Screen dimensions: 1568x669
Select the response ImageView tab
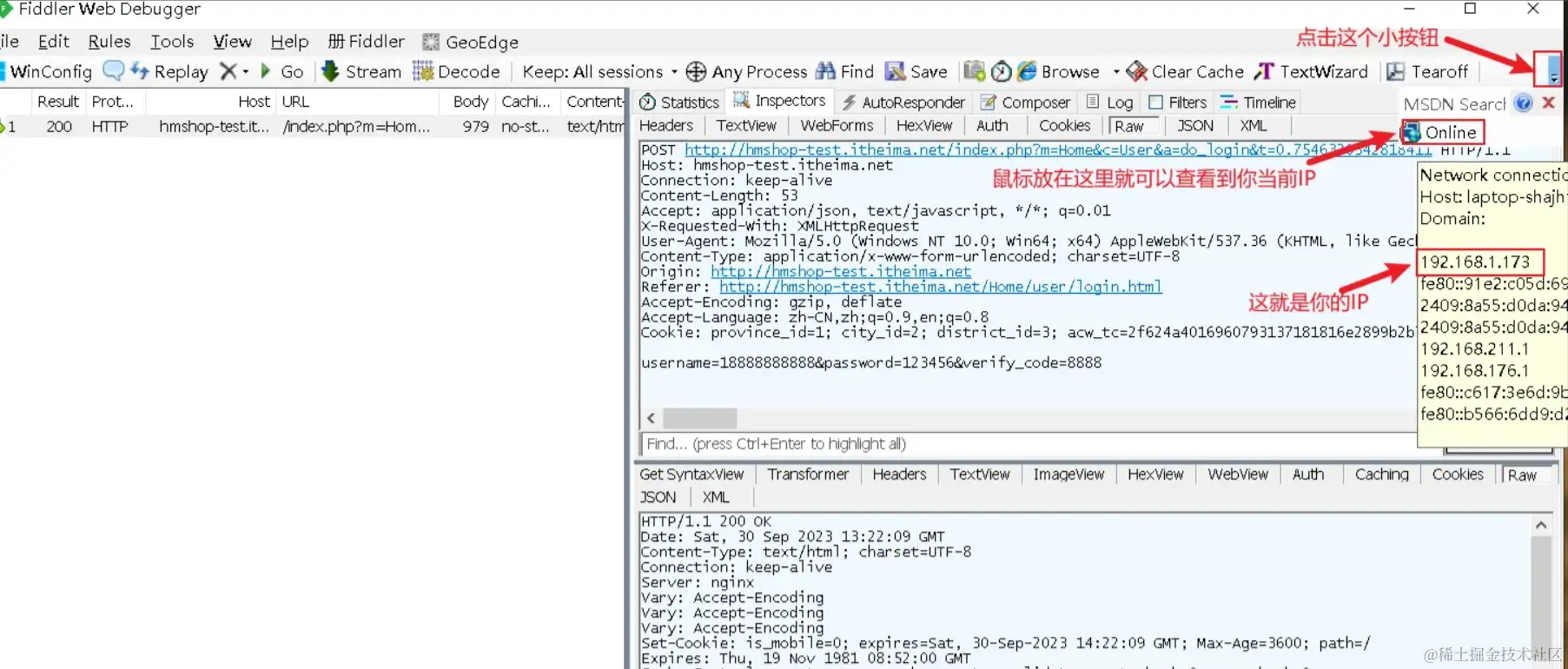[x=1068, y=474]
